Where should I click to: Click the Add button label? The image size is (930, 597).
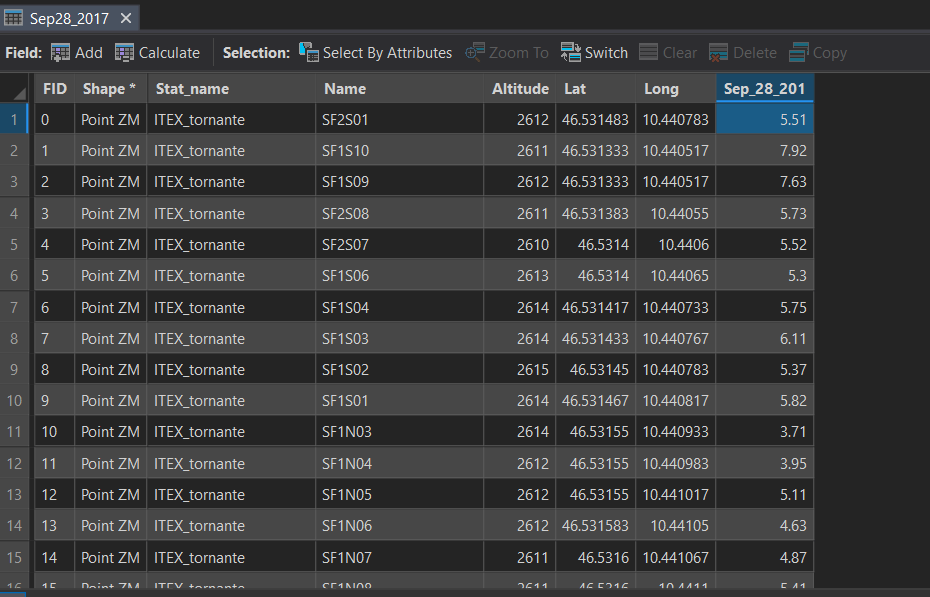86,52
